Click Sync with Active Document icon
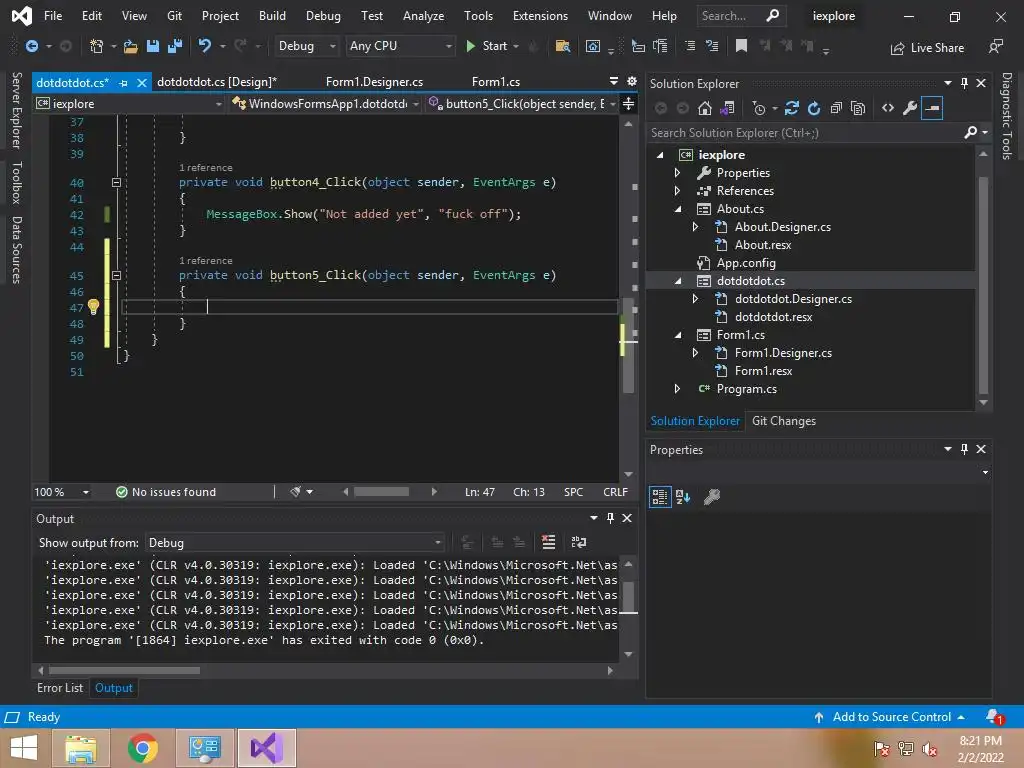1024x768 pixels. pos(792,108)
